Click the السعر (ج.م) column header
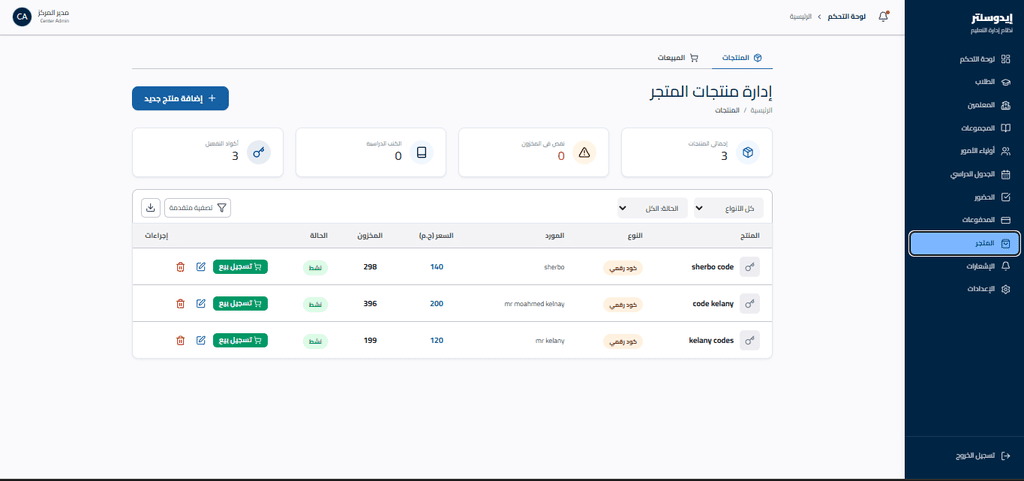The height and width of the screenshot is (481, 1024). click(435, 236)
